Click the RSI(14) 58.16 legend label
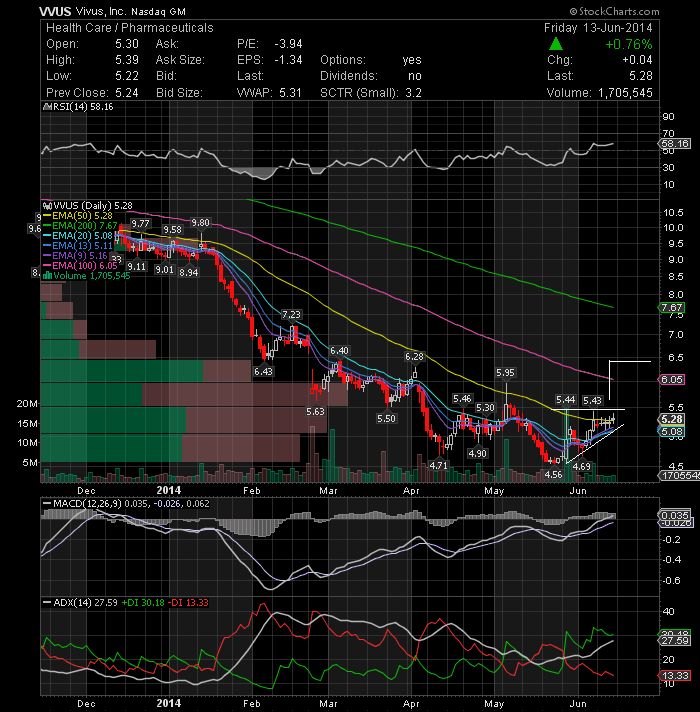 [78, 107]
